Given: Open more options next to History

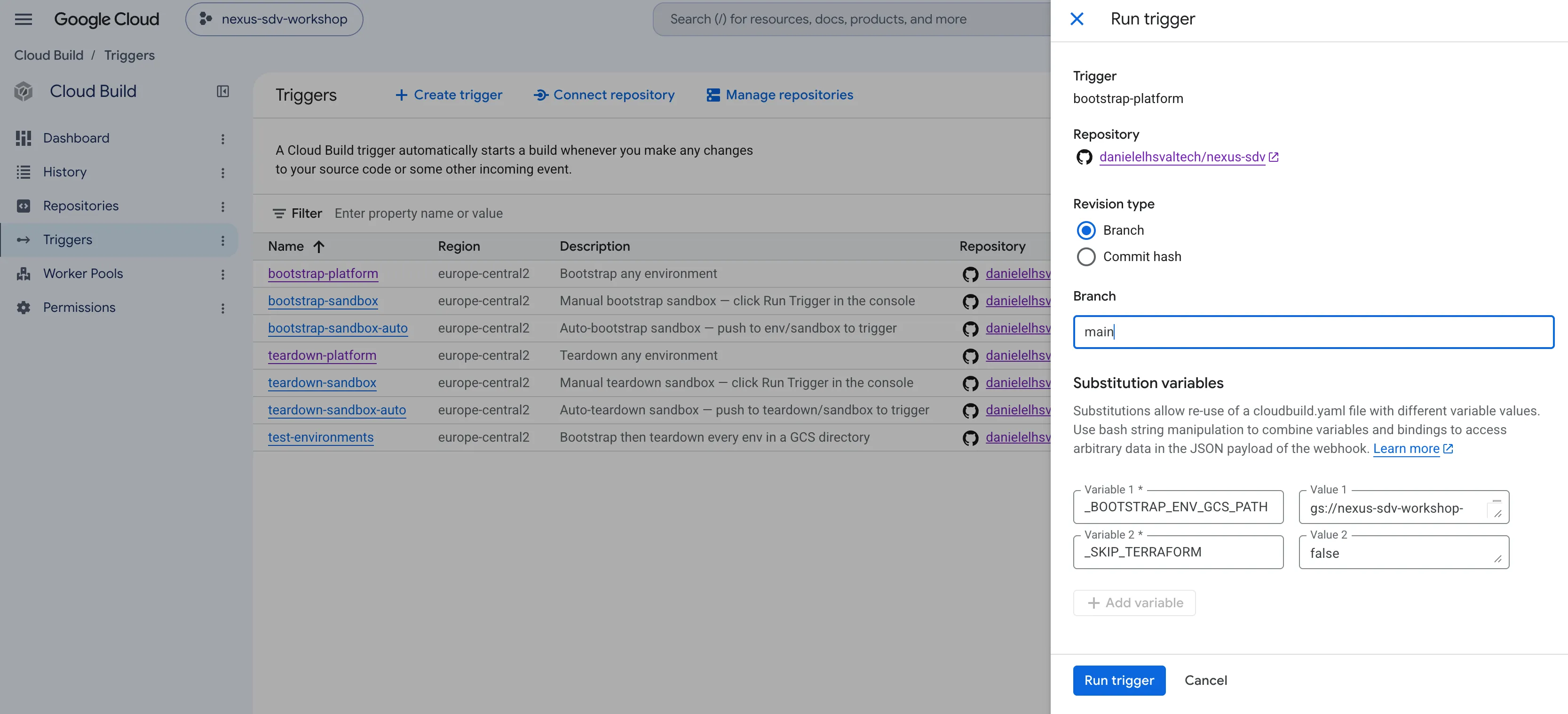Looking at the screenshot, I should tap(223, 173).
